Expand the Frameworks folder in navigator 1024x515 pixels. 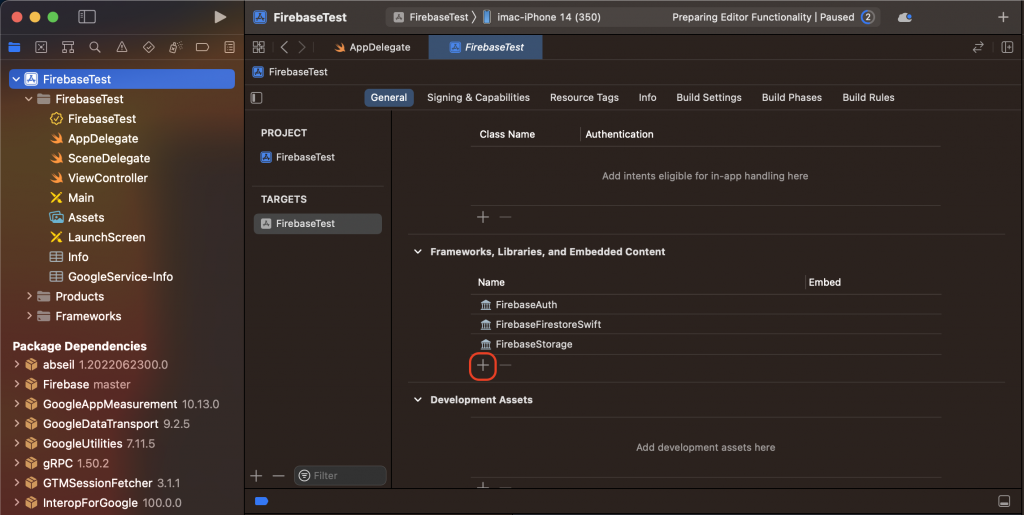pyautogui.click(x=29, y=316)
